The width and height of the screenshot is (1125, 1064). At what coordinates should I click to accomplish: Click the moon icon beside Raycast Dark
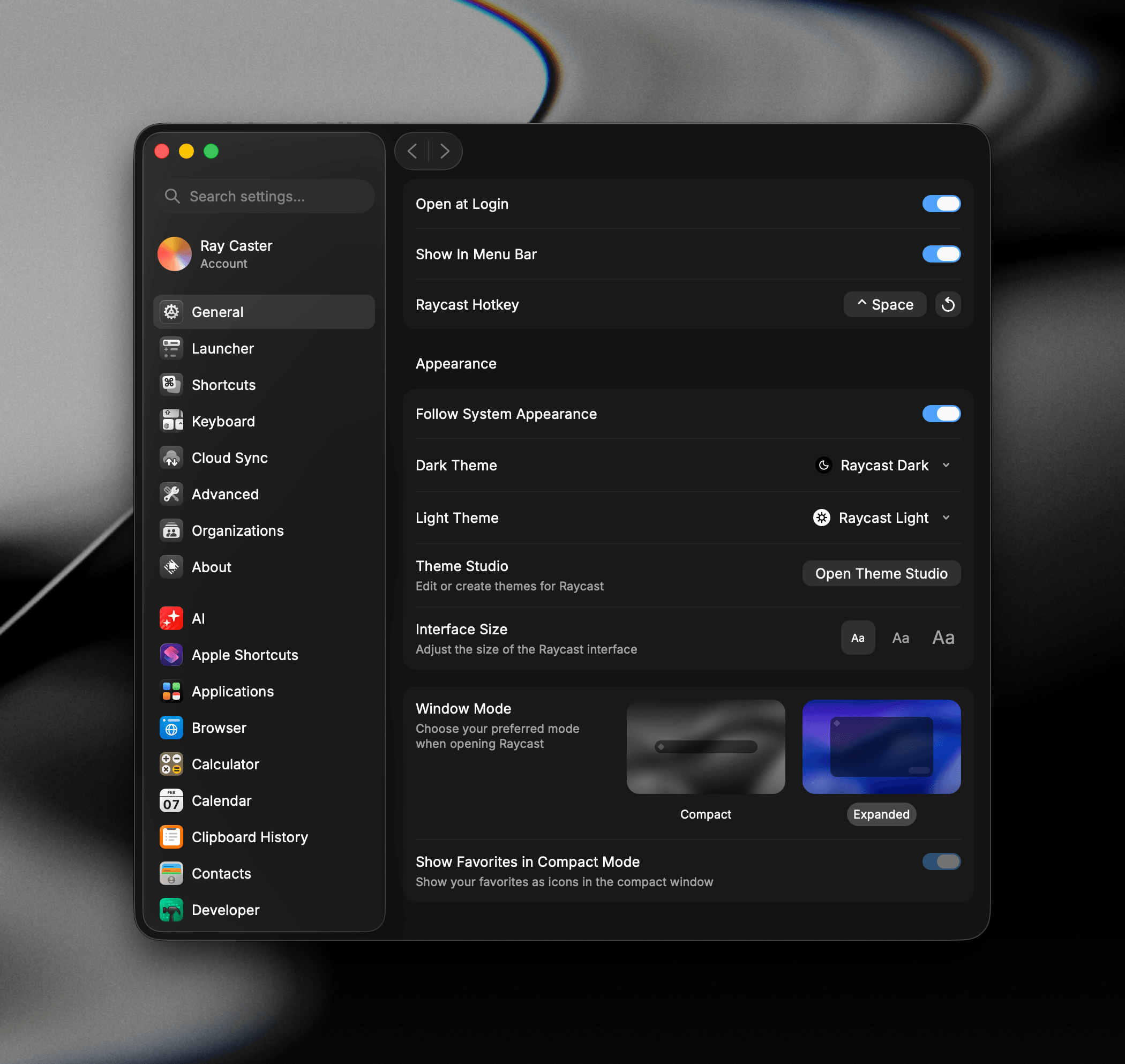823,465
